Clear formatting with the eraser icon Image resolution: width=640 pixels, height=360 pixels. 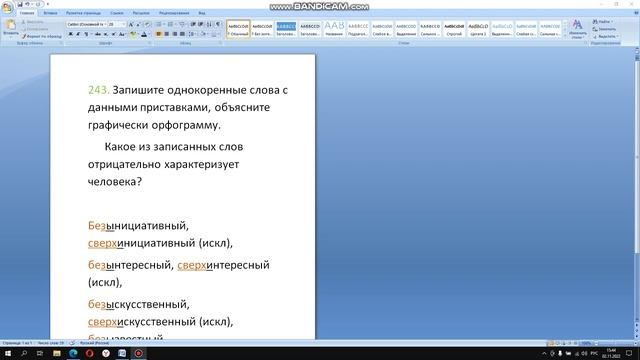tap(147, 24)
